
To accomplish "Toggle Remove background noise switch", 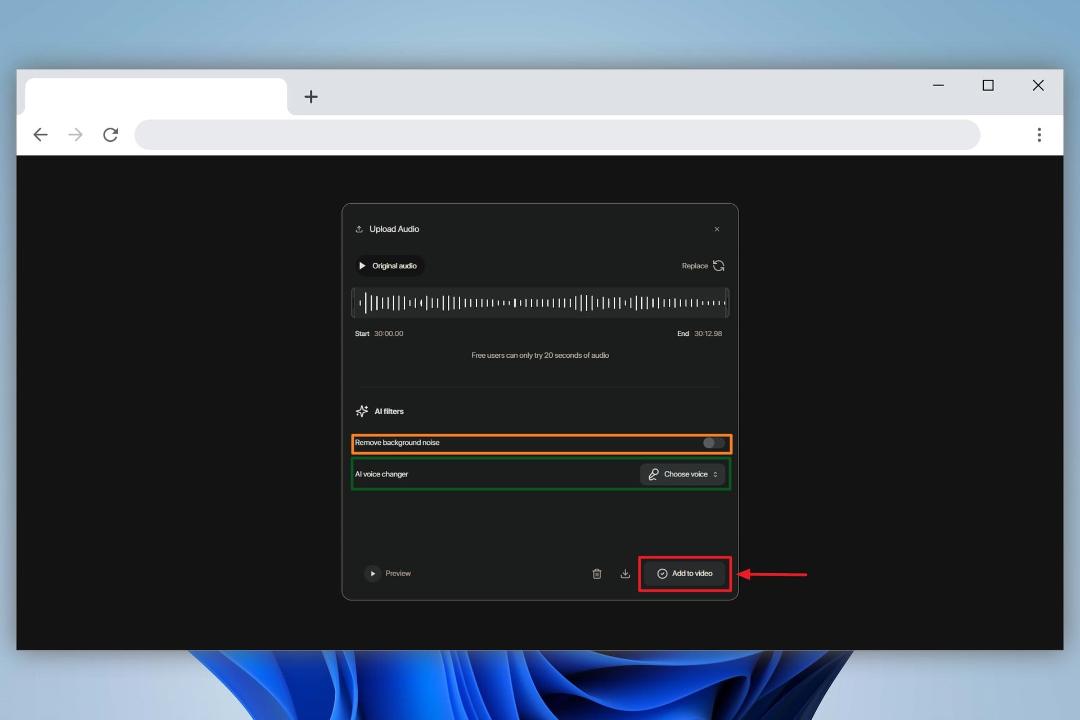I will click(713, 443).
